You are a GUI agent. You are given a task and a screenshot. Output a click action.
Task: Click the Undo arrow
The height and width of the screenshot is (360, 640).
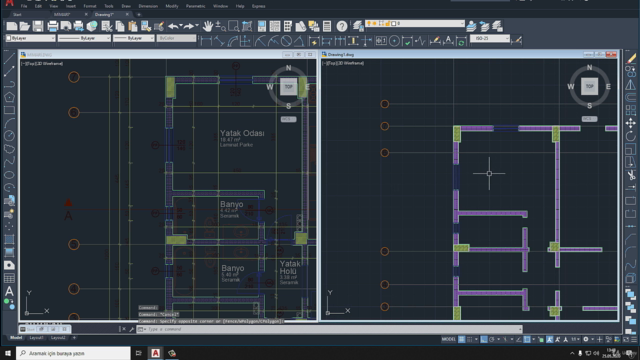173,27
